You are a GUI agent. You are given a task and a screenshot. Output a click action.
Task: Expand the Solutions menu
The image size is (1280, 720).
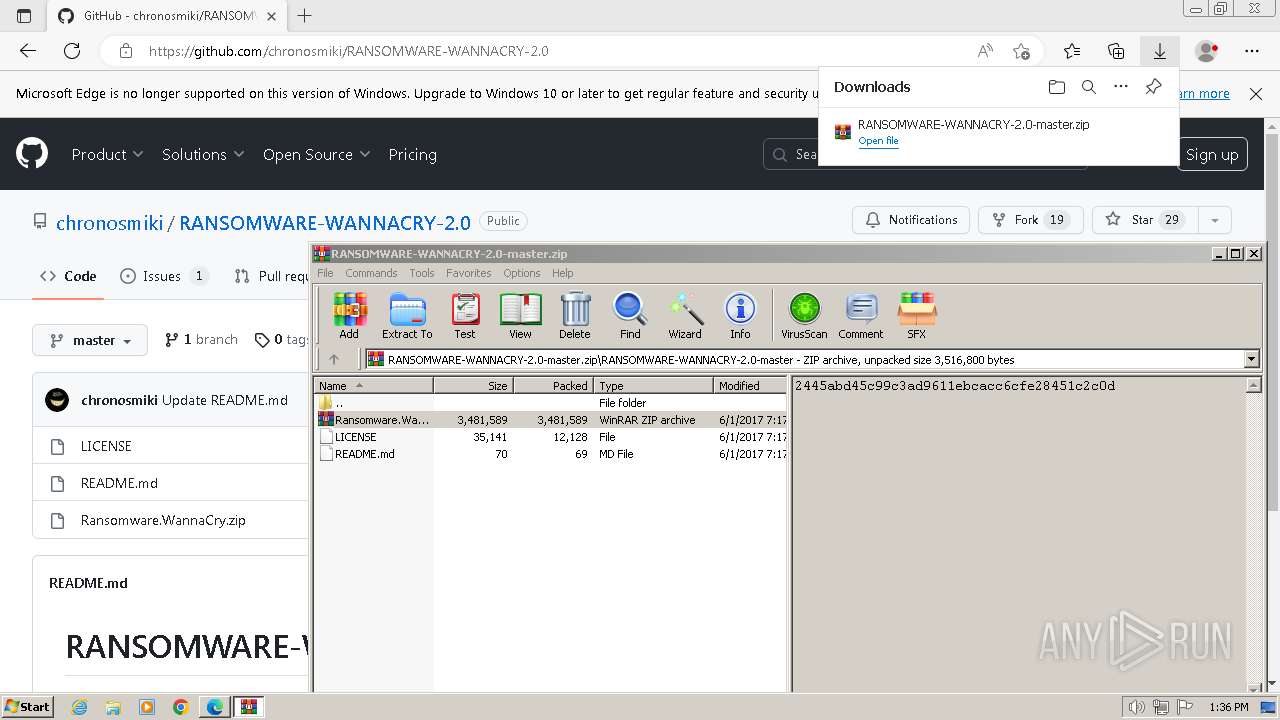[x=203, y=155]
